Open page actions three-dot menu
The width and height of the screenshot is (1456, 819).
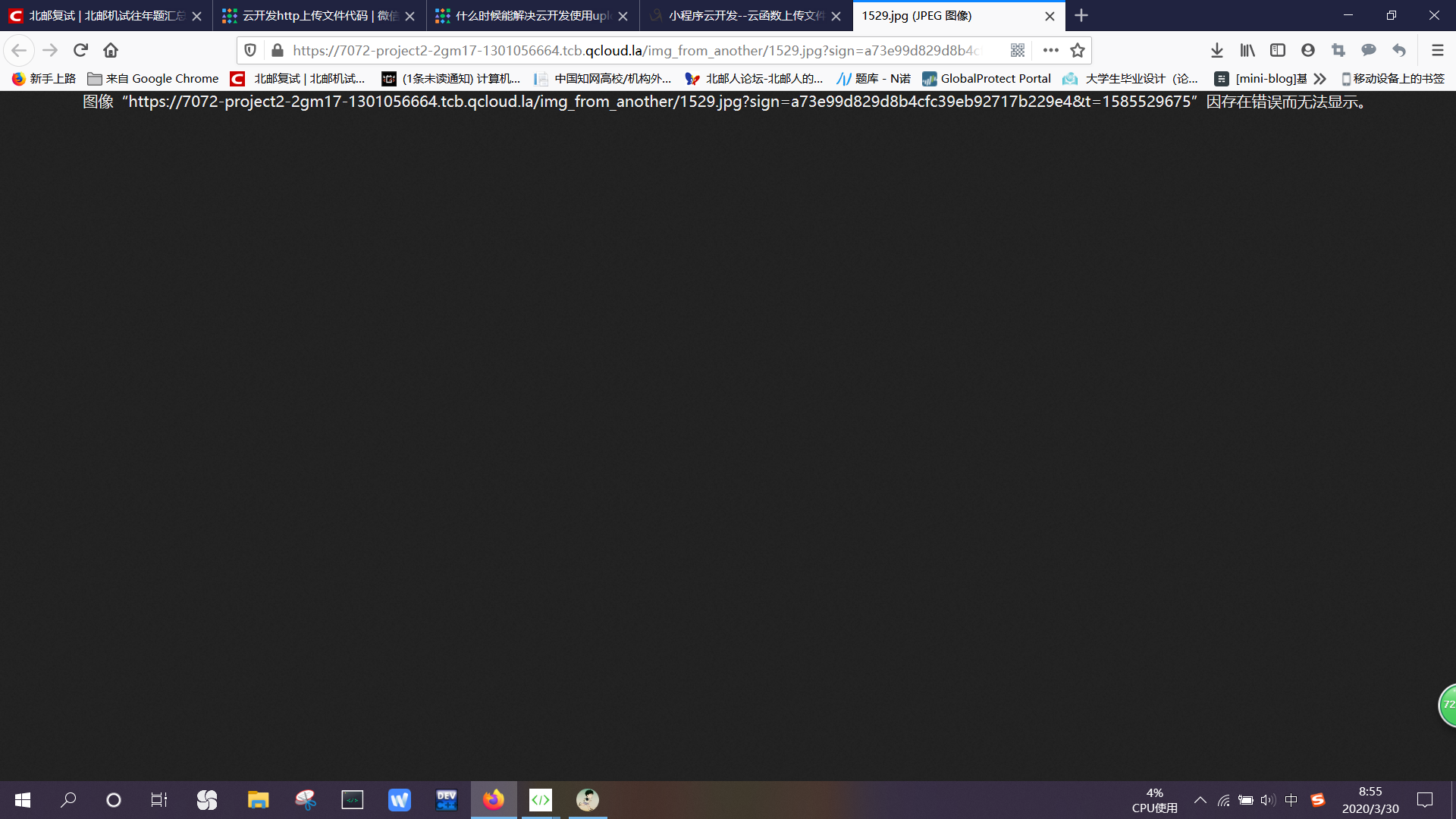[x=1050, y=50]
